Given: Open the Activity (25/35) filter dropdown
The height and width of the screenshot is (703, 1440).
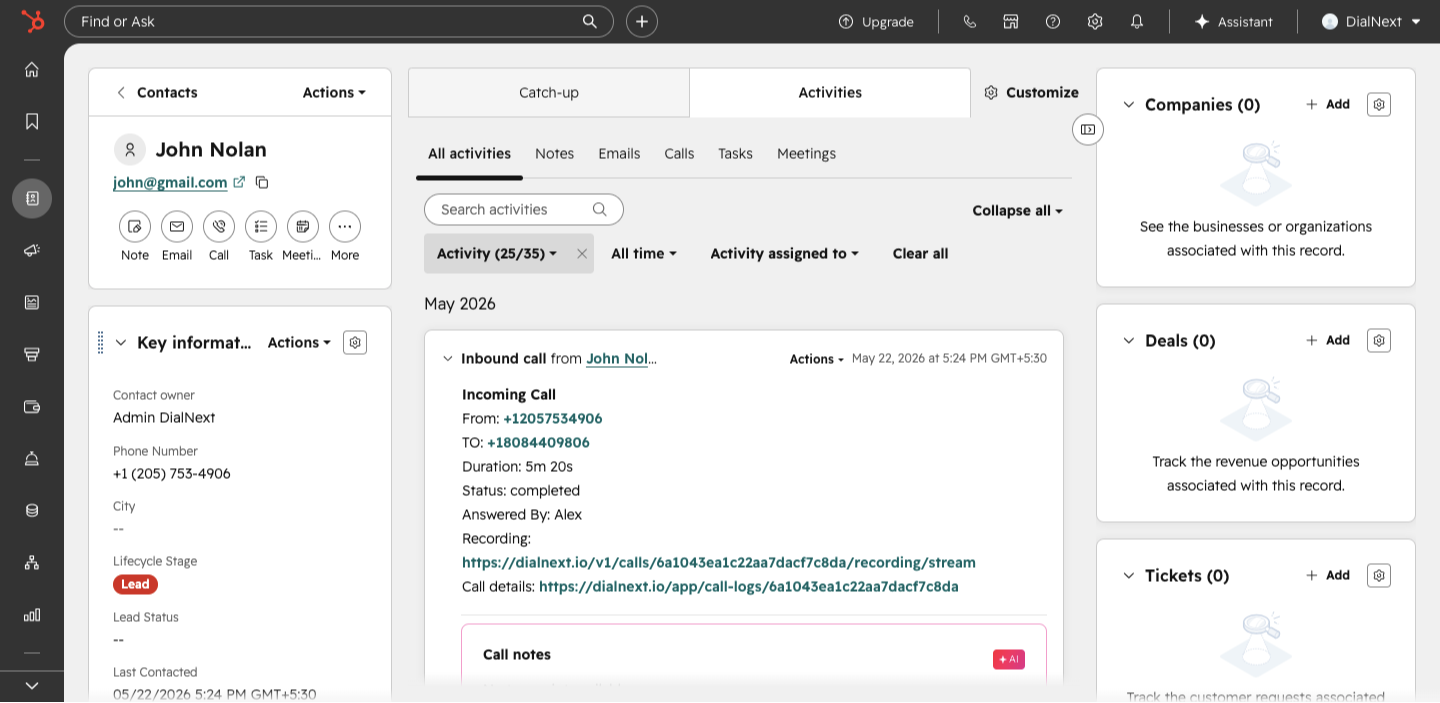Looking at the screenshot, I should pyautogui.click(x=497, y=254).
